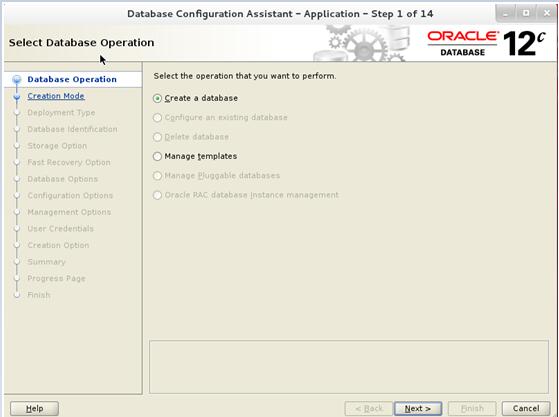This screenshot has height=417, width=559.
Task: Click Management Options step in sidebar
Action: pyautogui.click(x=69, y=212)
